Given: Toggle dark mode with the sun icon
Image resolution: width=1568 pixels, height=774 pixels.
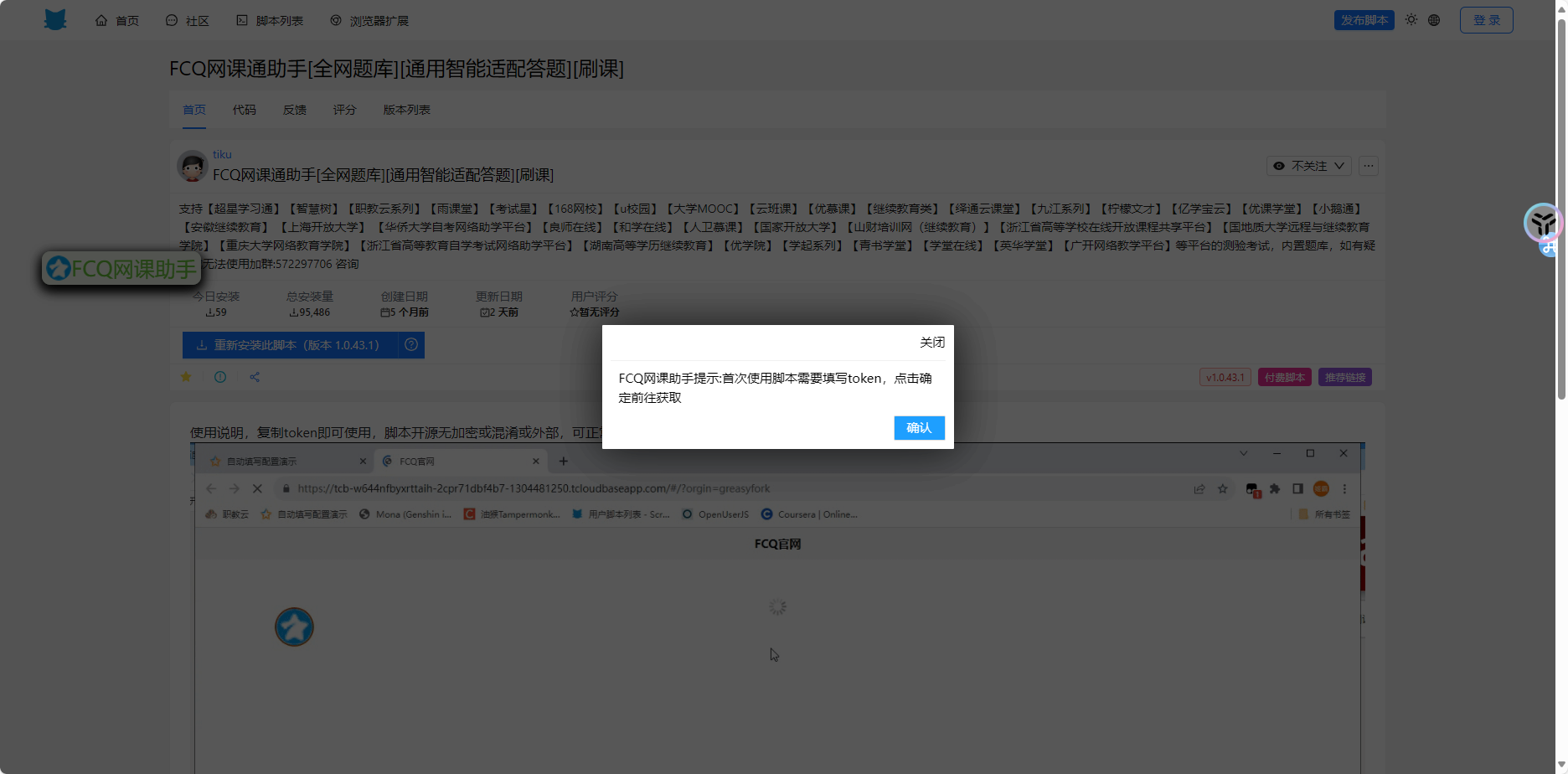Looking at the screenshot, I should point(1411,19).
